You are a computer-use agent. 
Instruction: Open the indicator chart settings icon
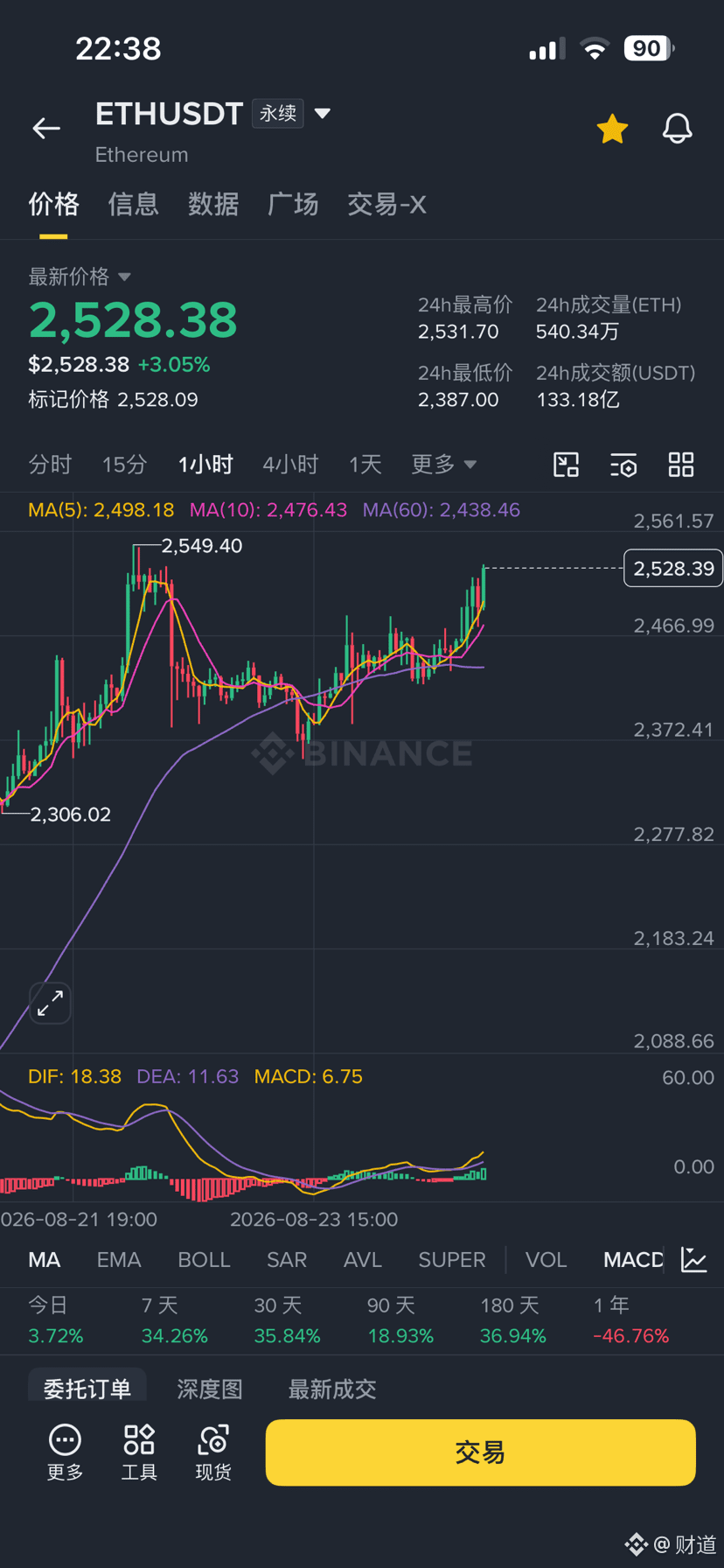pos(694,1259)
